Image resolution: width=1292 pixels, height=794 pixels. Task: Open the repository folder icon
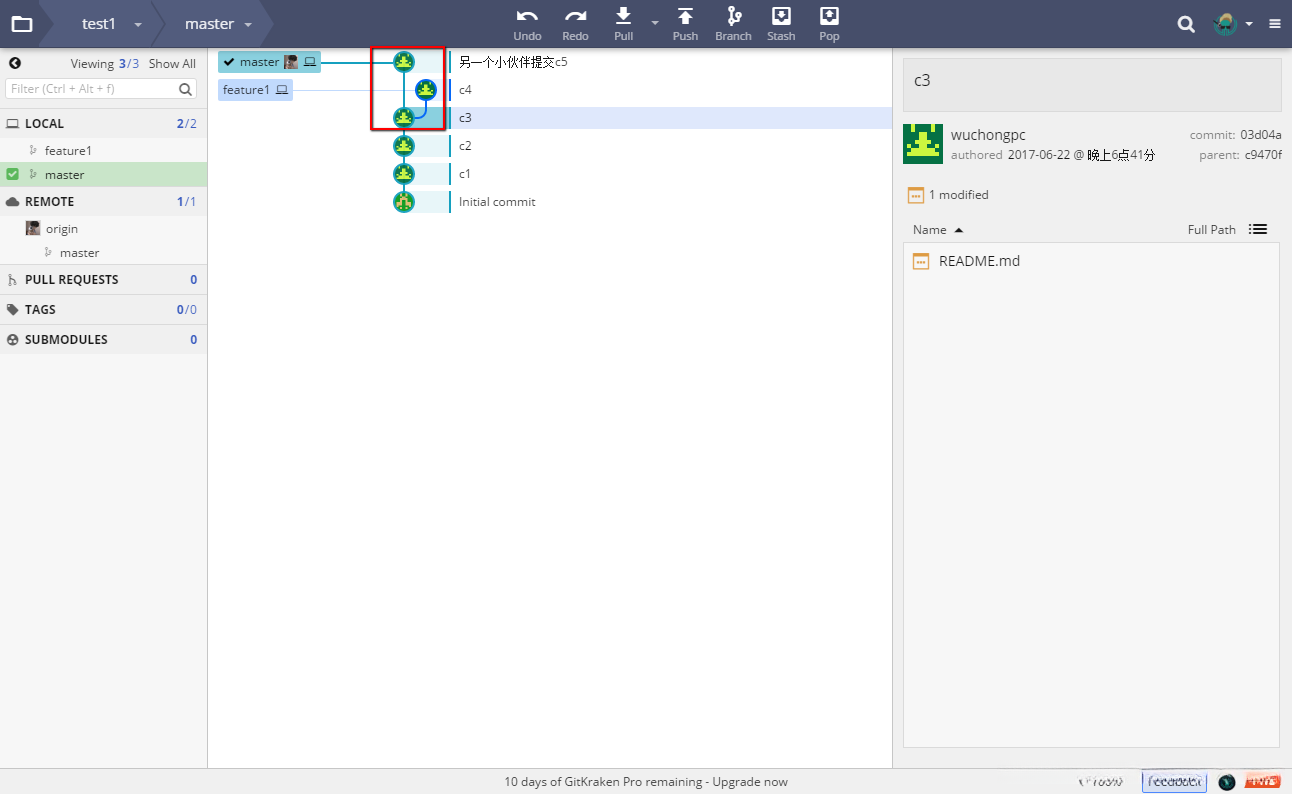point(22,24)
